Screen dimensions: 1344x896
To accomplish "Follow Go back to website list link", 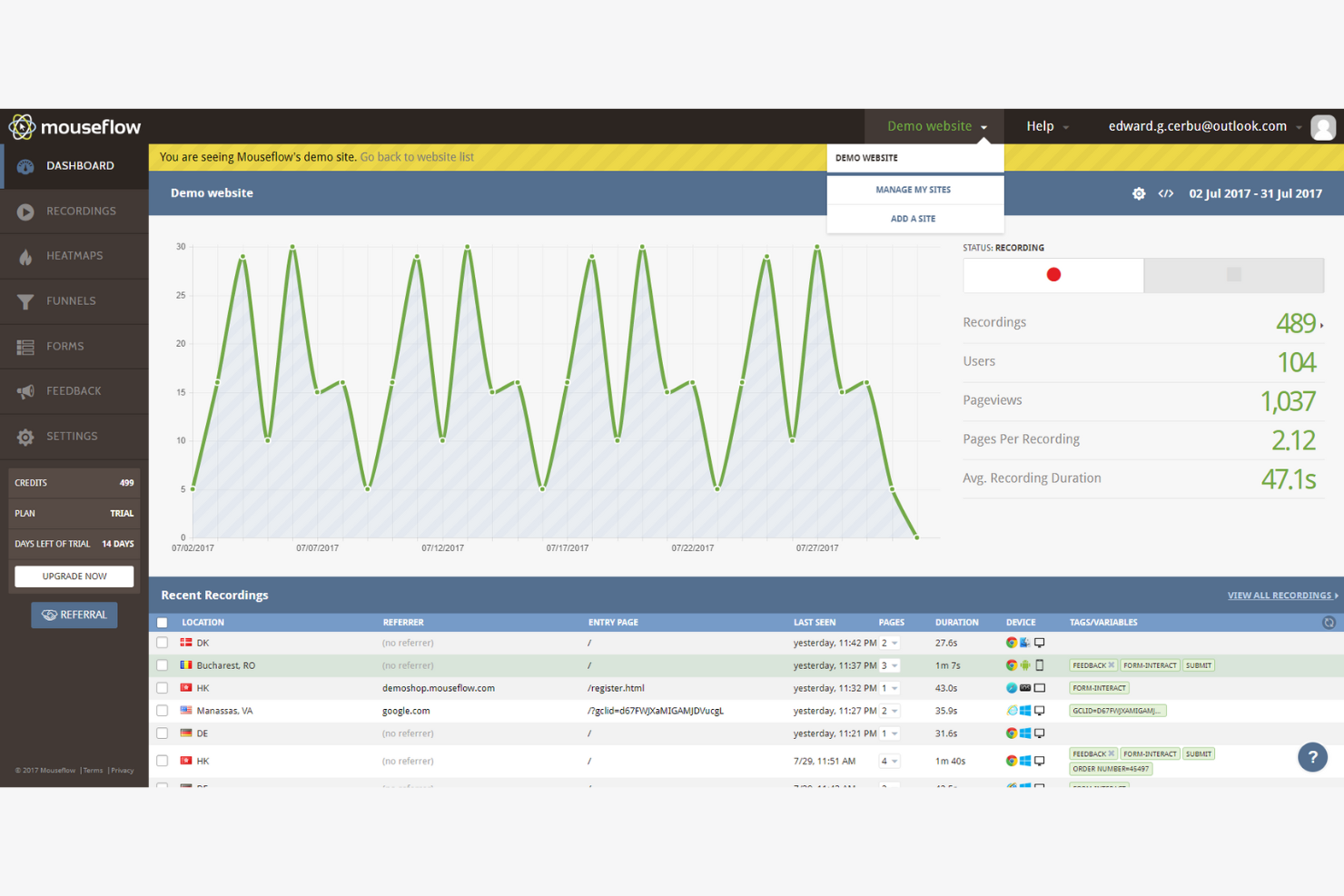I will pyautogui.click(x=417, y=157).
